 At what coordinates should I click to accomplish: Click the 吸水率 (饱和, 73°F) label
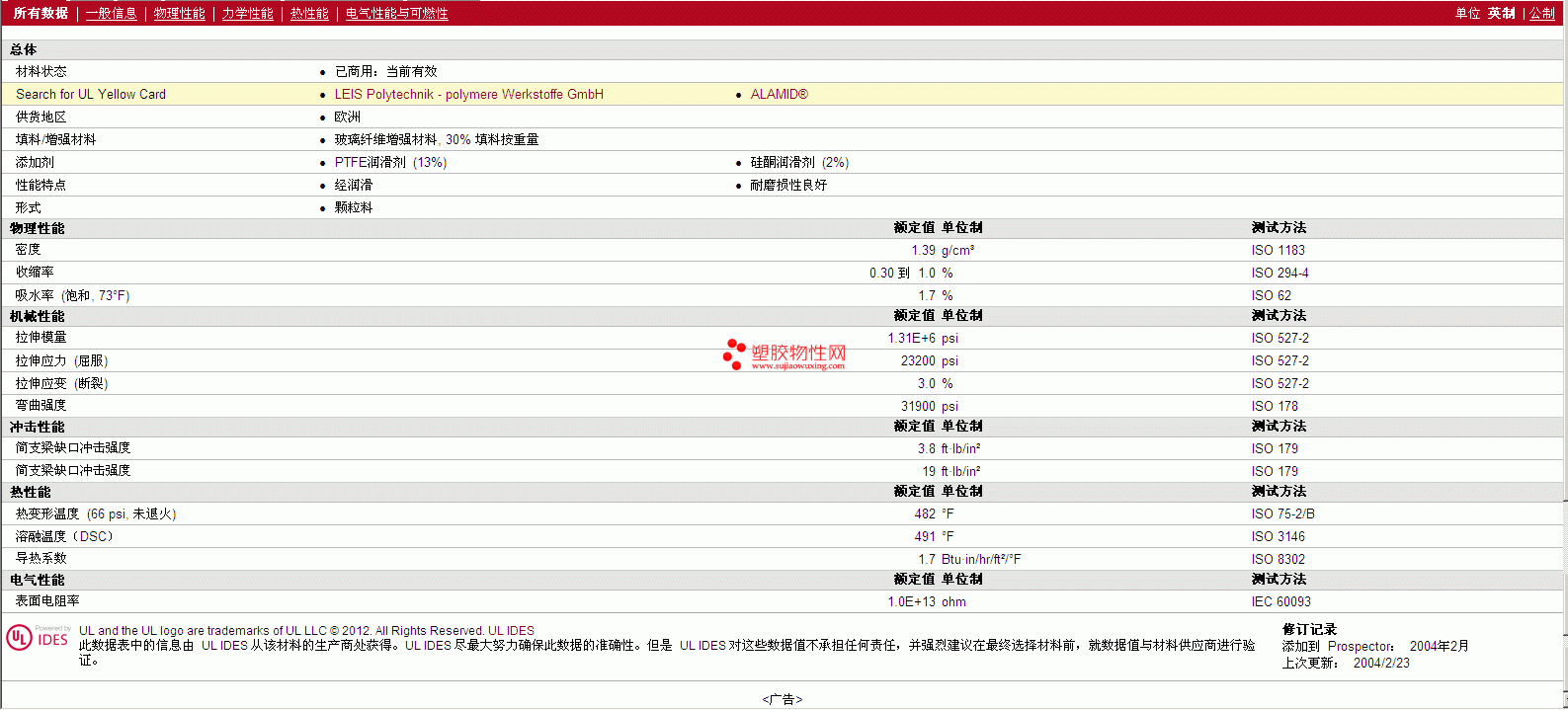pos(72,295)
